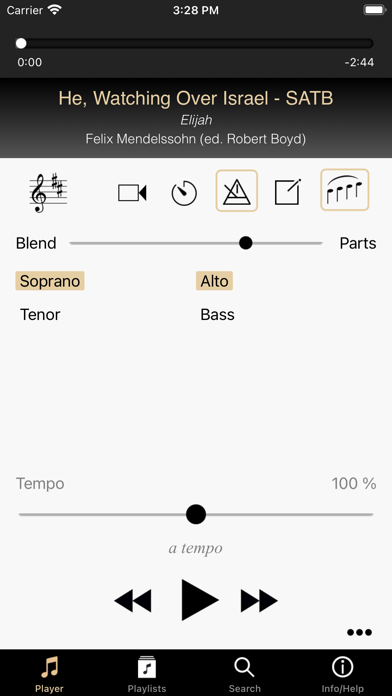
Task: Reset tempo with a tempo label
Action: (x=195, y=548)
